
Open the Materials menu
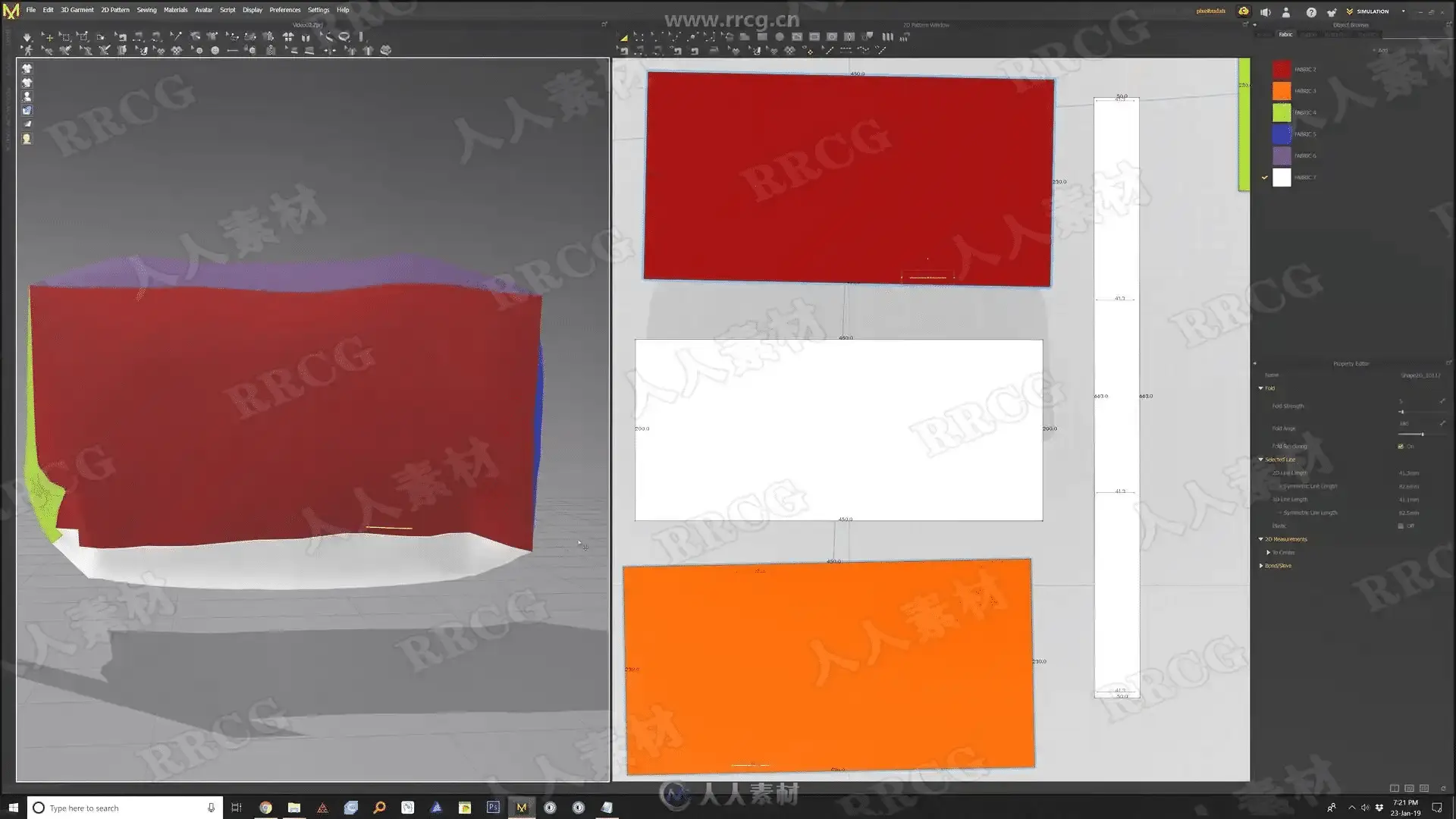175,10
